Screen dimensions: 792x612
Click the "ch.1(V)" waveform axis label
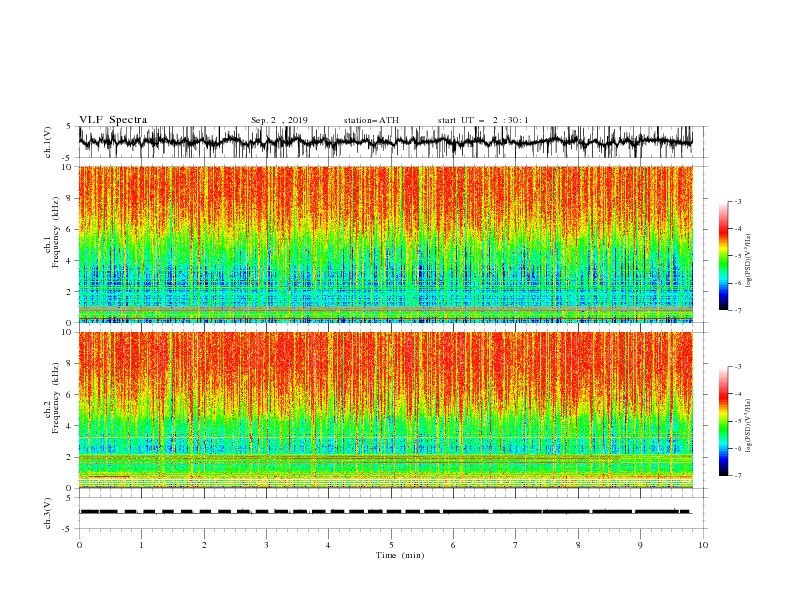pos(48,142)
